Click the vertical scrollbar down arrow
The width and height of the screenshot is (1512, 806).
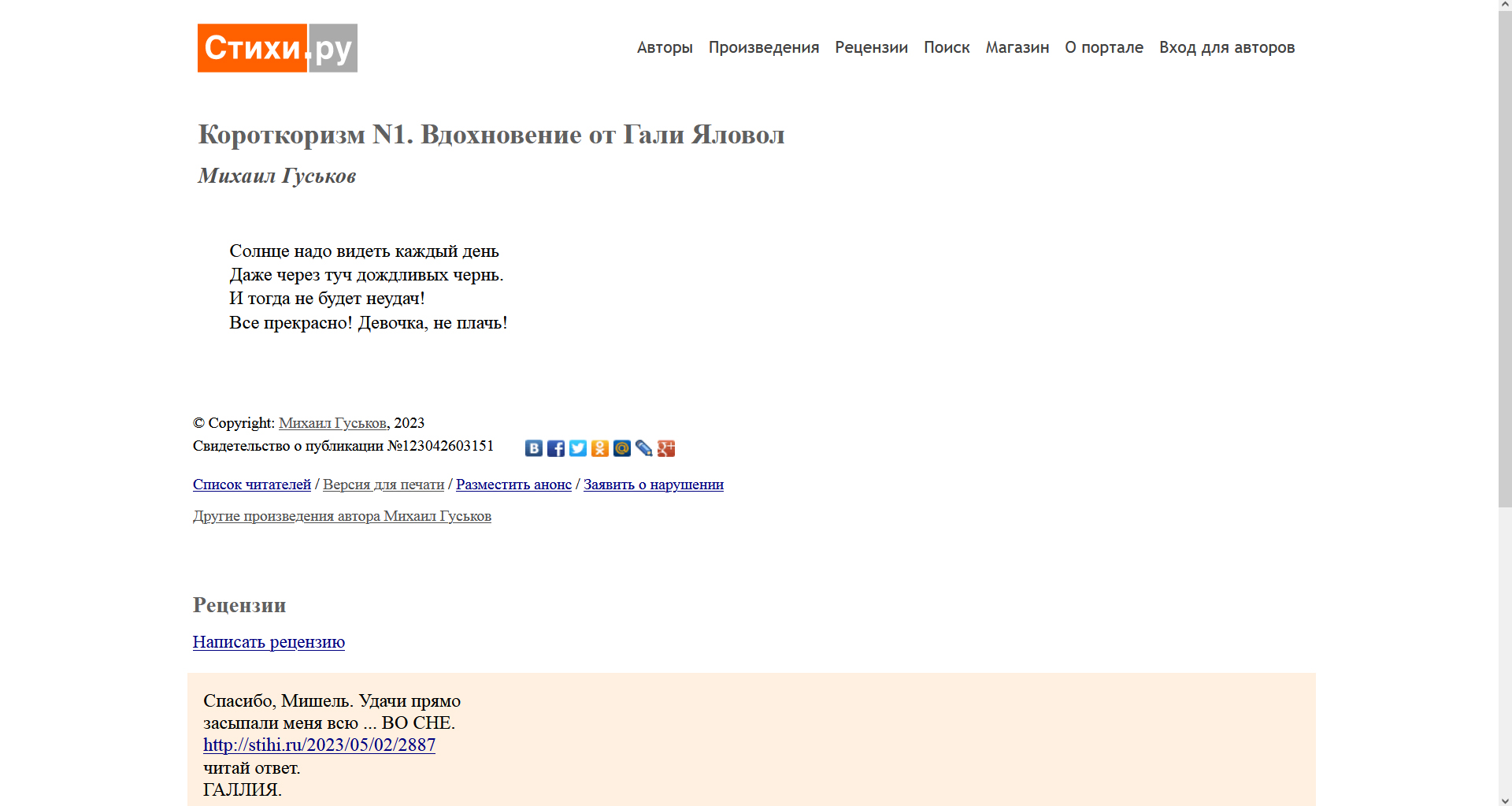click(x=1504, y=800)
